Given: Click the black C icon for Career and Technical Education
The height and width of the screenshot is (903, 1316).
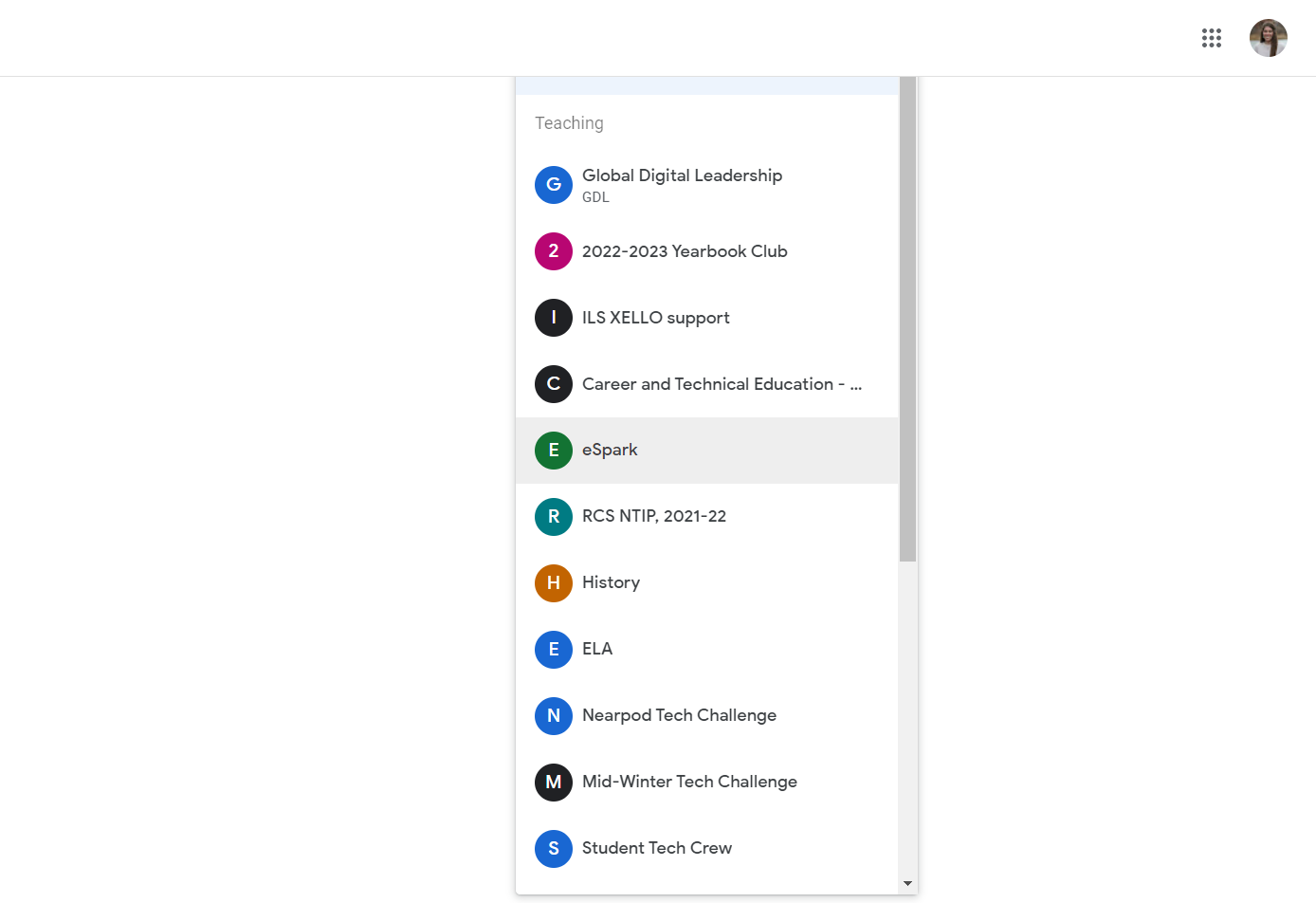Looking at the screenshot, I should click(x=554, y=384).
